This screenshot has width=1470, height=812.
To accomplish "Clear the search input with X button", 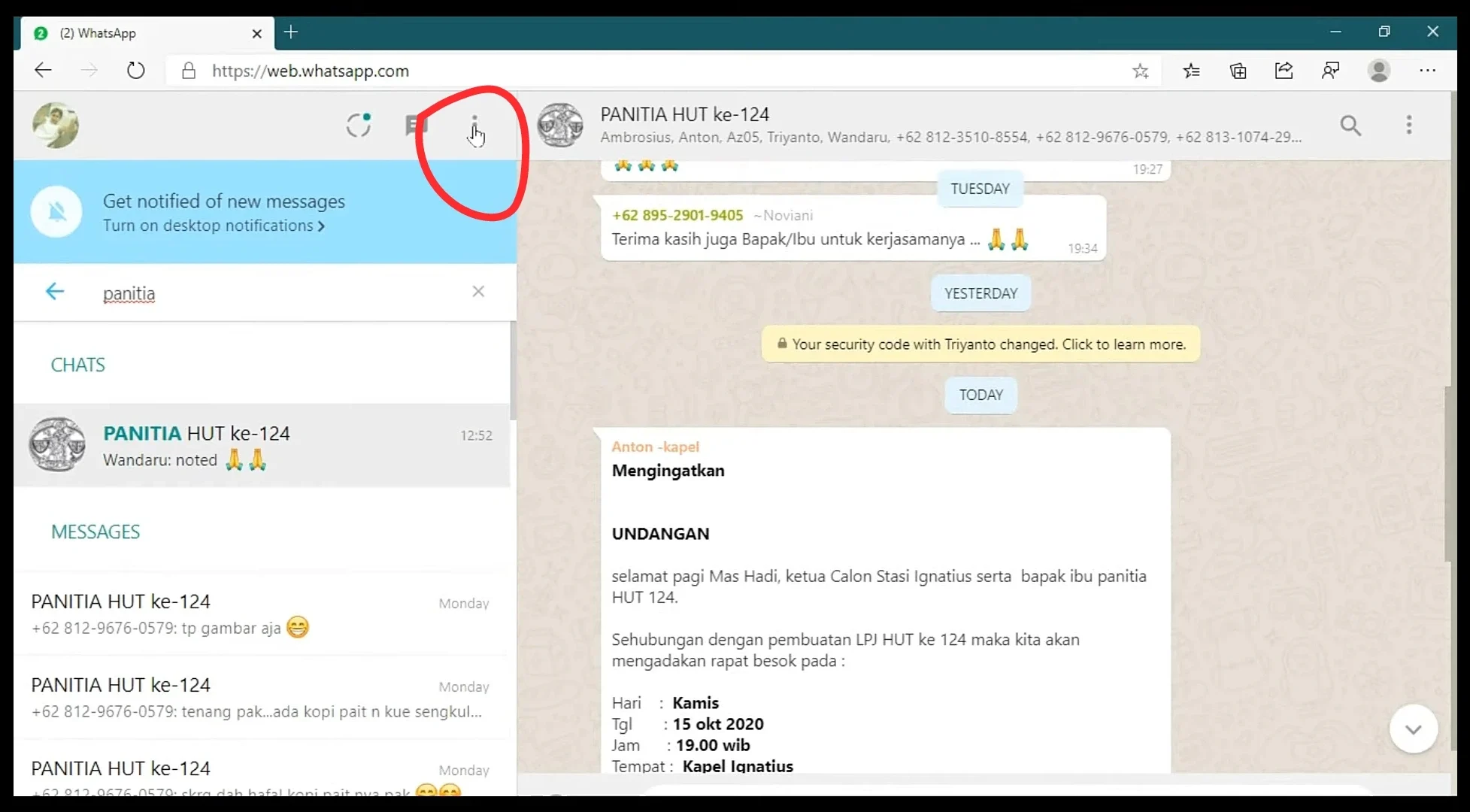I will coord(478,291).
